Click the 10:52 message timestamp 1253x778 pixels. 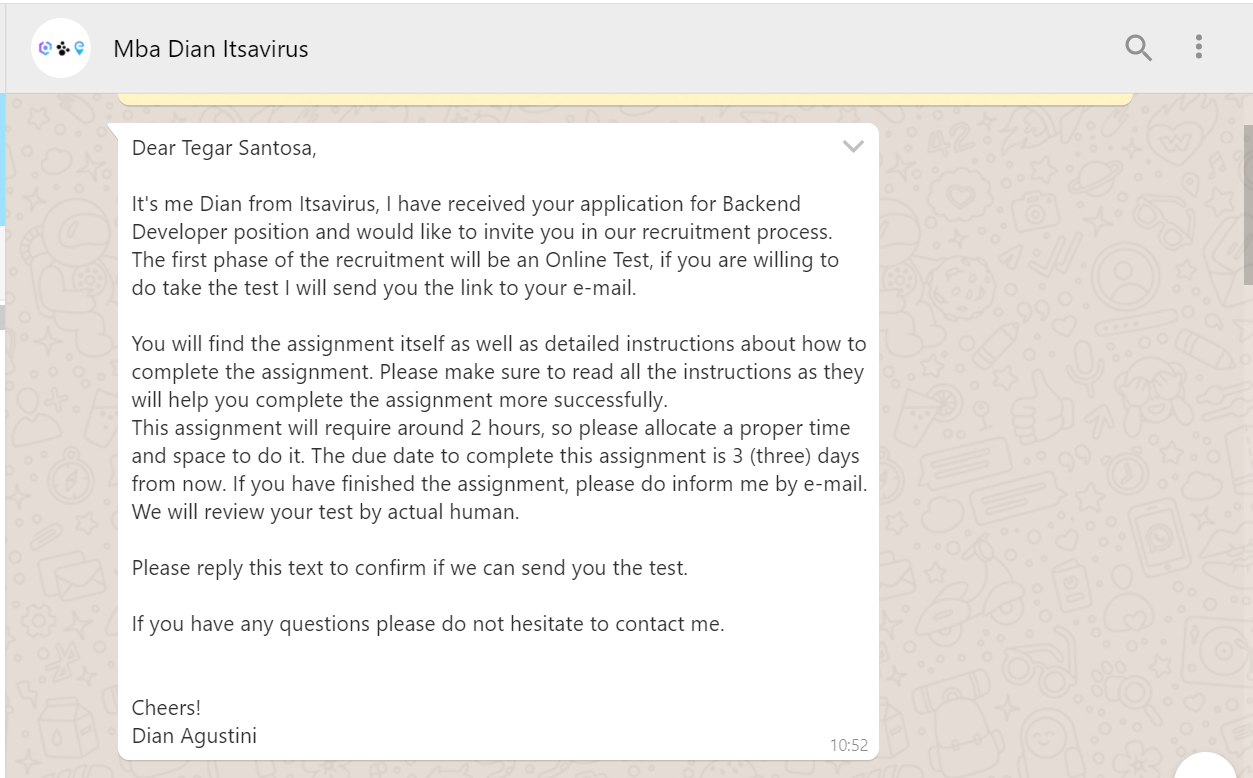click(x=848, y=745)
